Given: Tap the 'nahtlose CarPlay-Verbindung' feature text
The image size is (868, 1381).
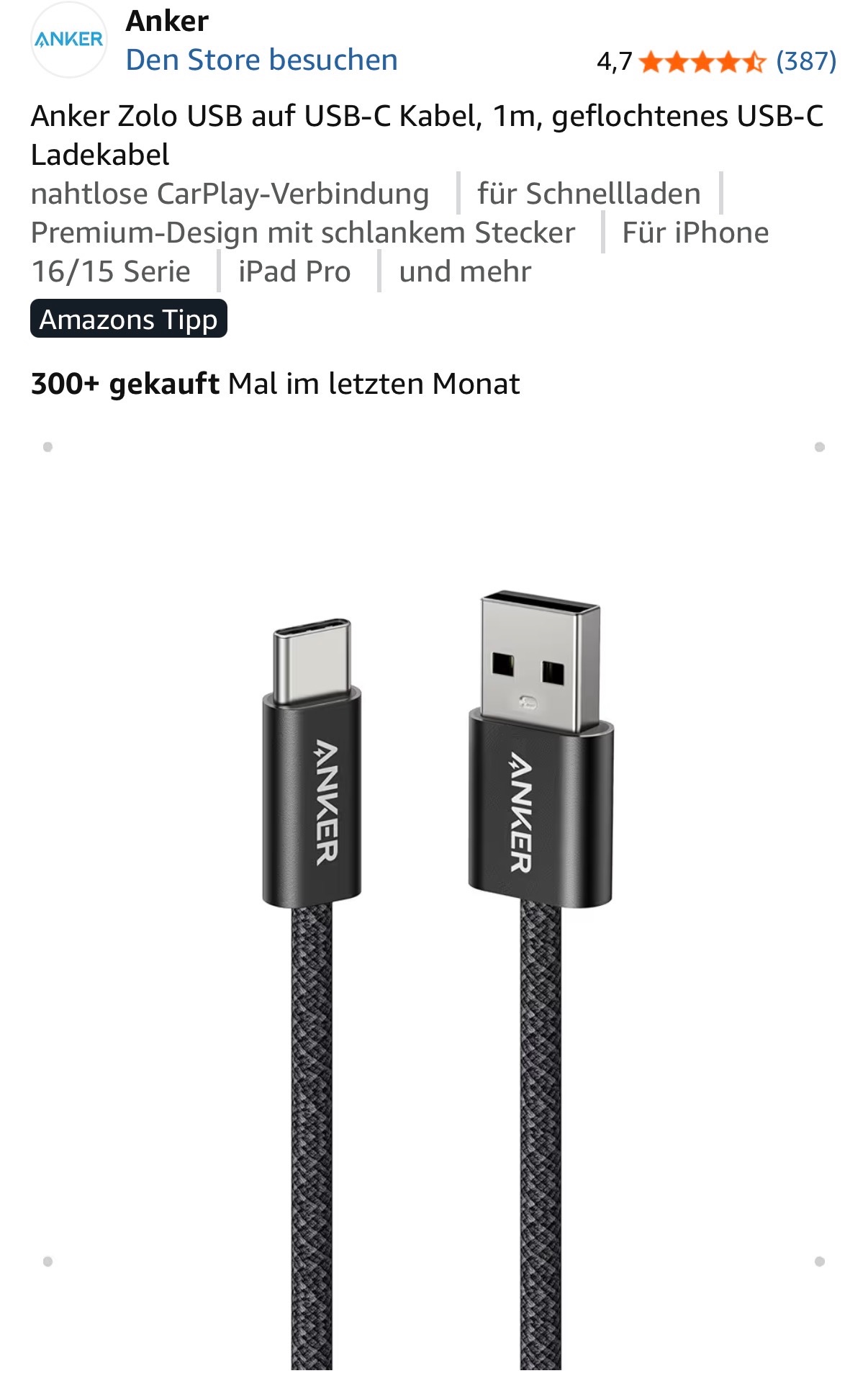Looking at the screenshot, I should tap(230, 194).
